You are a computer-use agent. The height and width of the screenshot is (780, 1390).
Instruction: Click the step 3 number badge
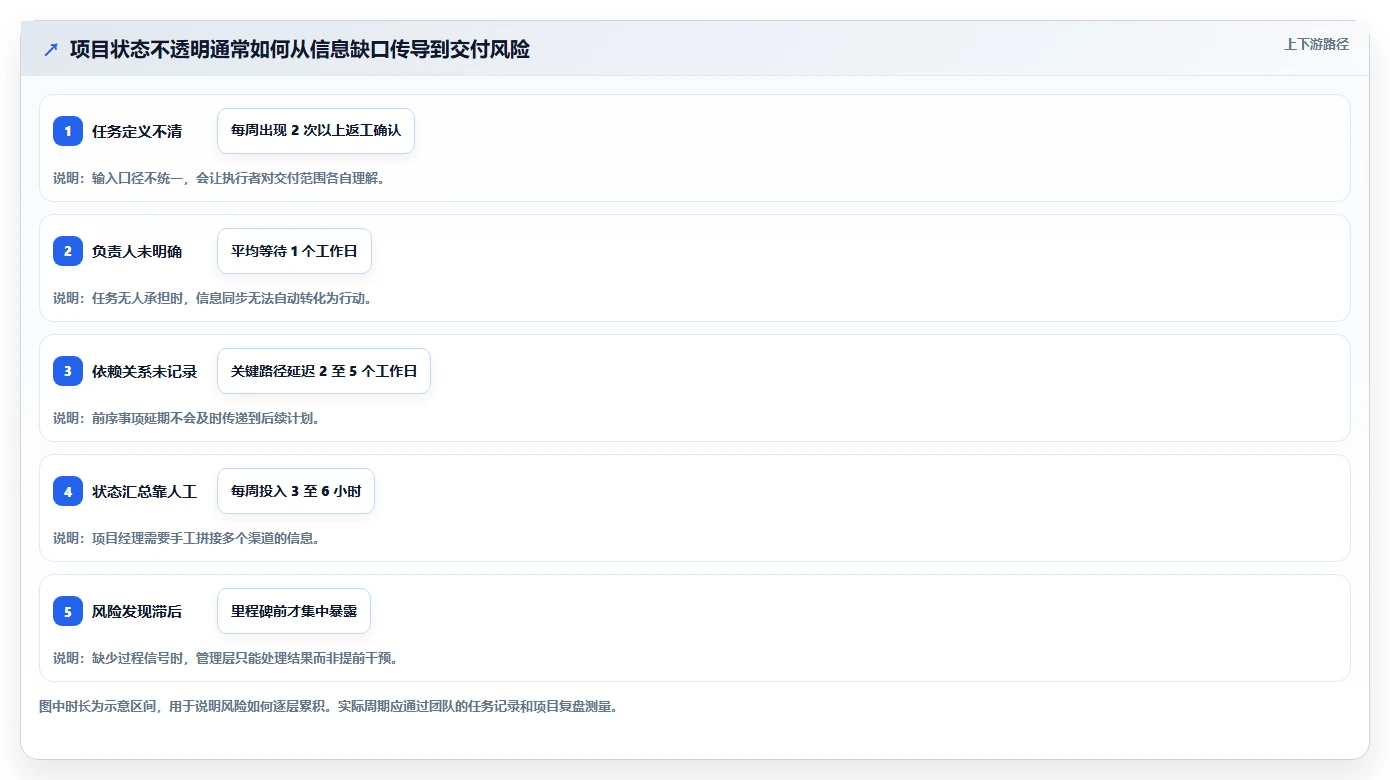tap(68, 371)
